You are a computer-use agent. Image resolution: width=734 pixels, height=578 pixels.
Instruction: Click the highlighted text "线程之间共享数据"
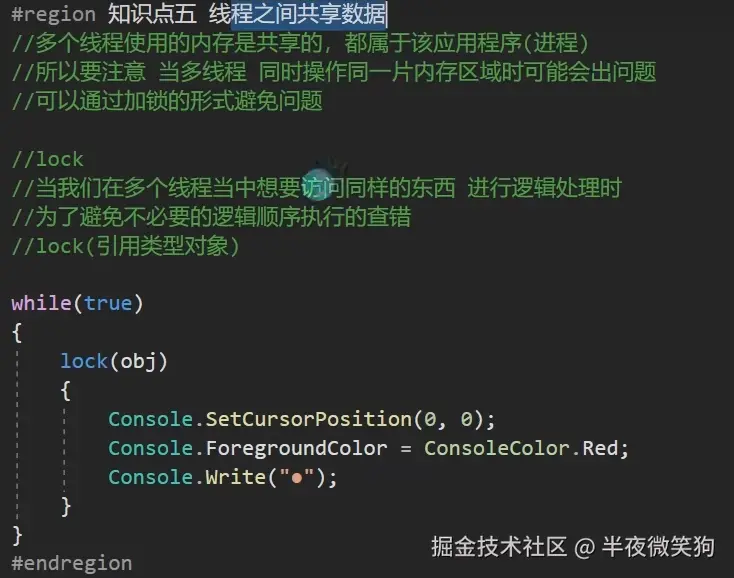(x=297, y=15)
